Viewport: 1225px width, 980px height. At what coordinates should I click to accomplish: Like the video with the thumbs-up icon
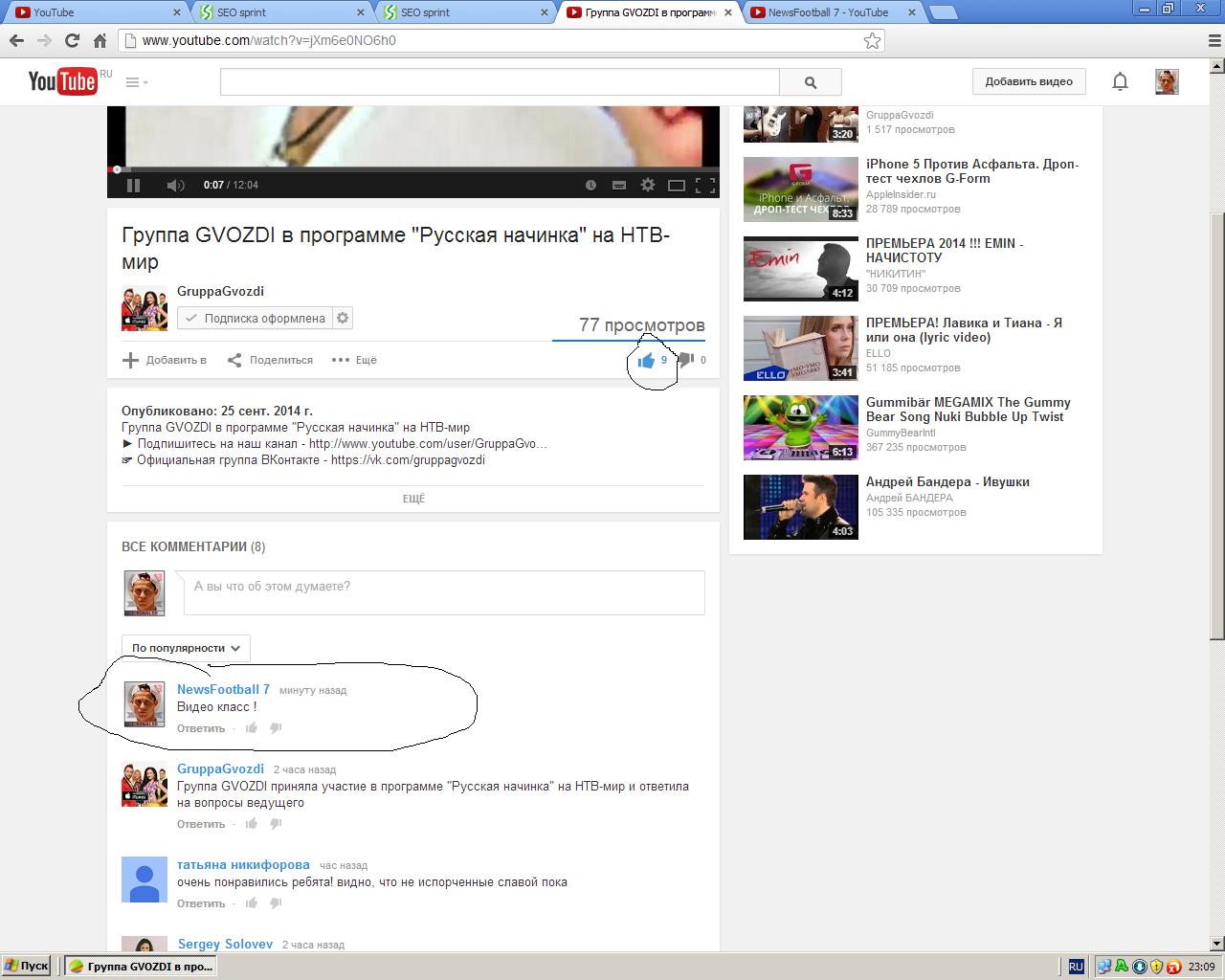647,360
